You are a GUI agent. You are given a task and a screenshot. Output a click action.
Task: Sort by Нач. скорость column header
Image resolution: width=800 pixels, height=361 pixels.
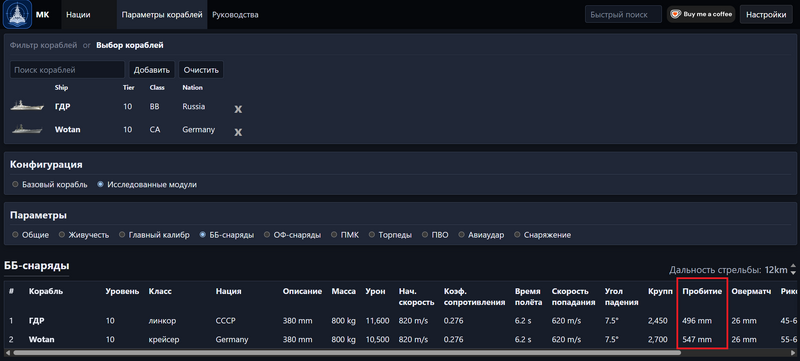(417, 297)
